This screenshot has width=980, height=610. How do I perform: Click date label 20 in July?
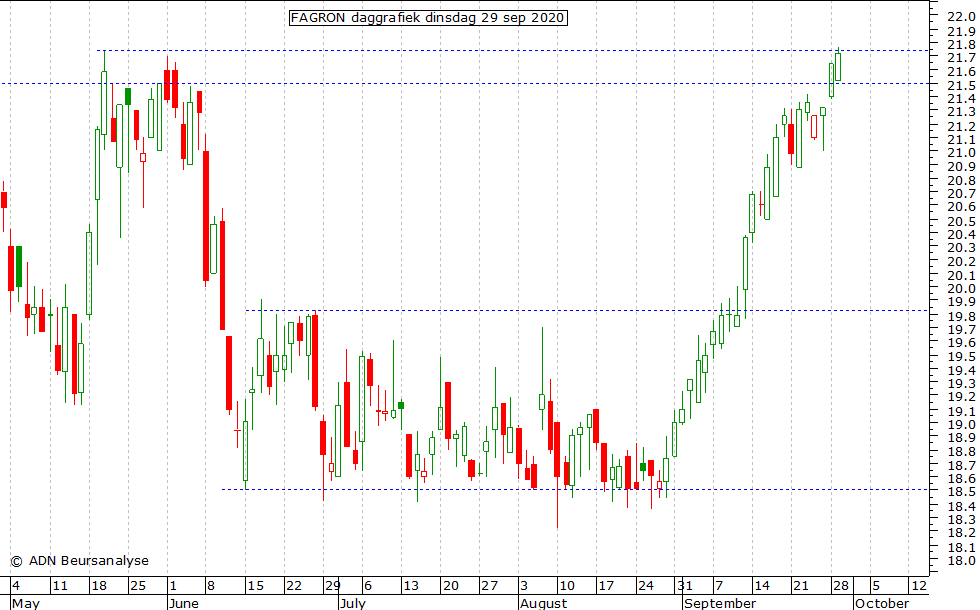tap(450, 586)
